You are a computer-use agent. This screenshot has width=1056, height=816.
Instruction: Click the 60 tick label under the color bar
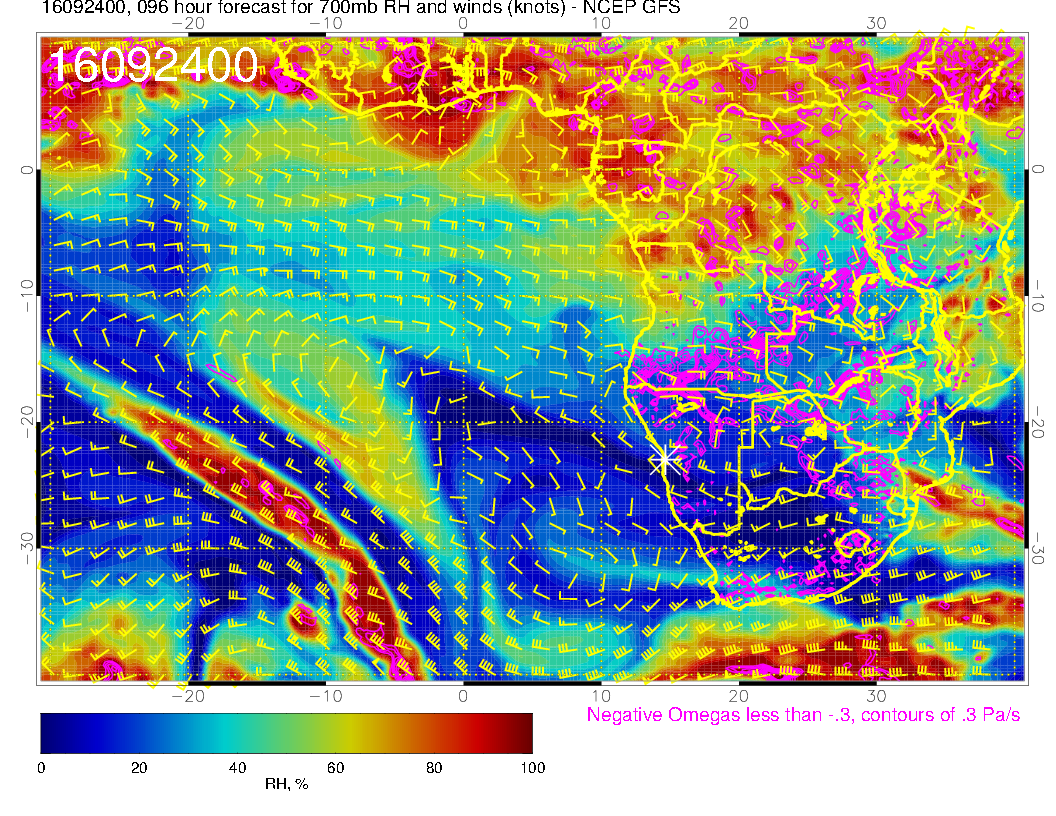[335, 768]
